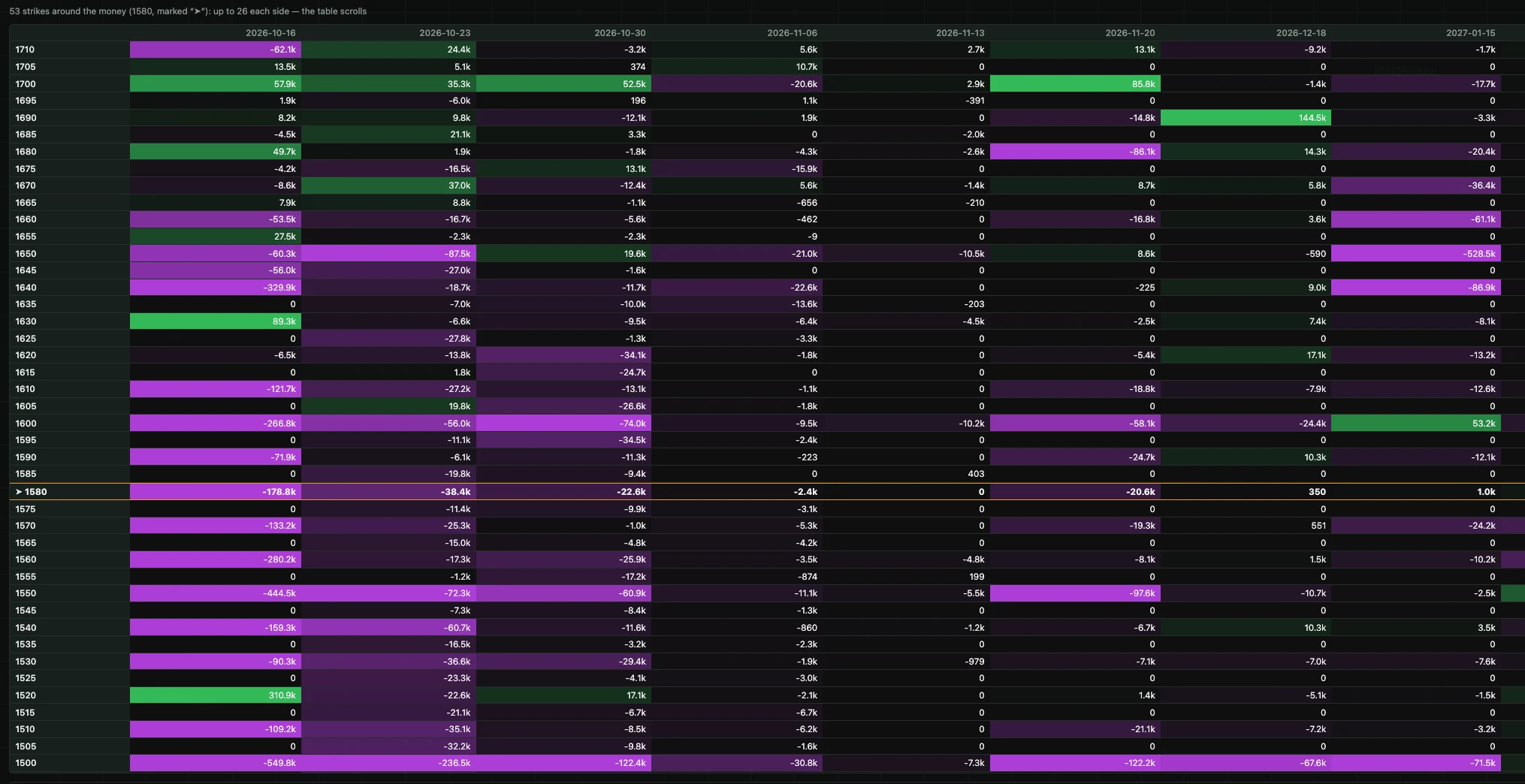Click the 1650 strike label
Viewport: 1525px width, 784px height.
point(70,254)
